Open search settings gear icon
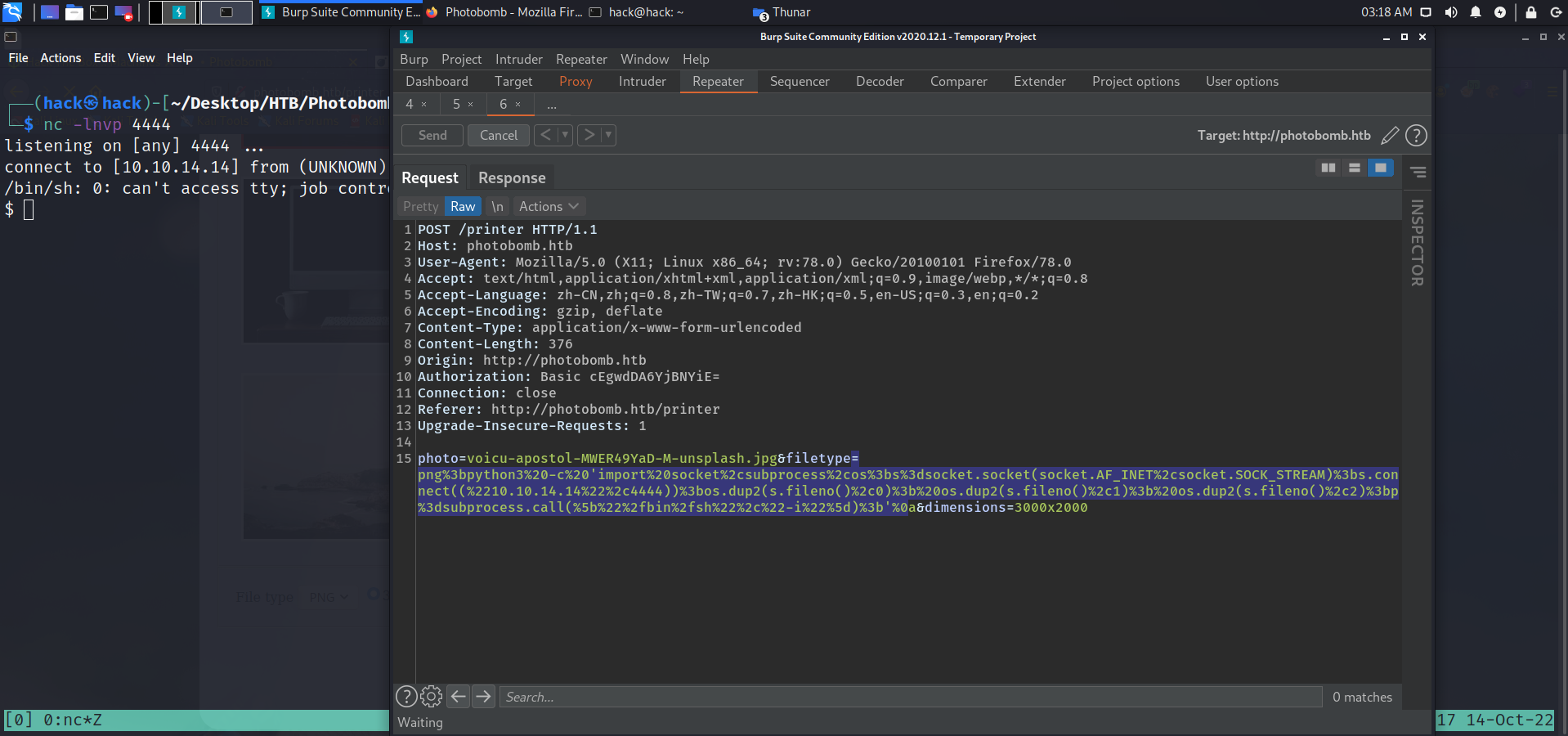This screenshot has width=1568, height=736. click(432, 697)
